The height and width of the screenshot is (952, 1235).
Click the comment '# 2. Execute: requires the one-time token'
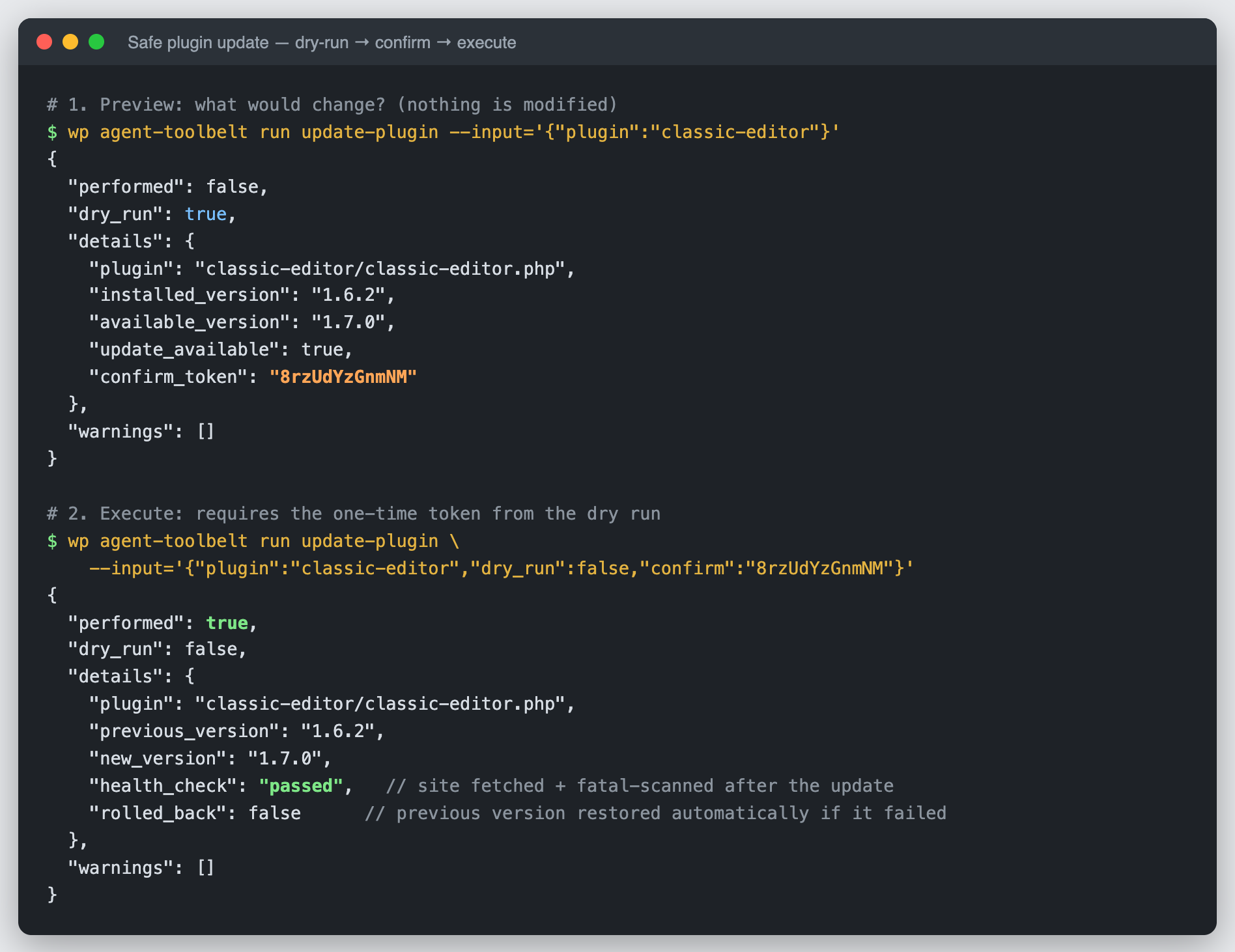264,514
